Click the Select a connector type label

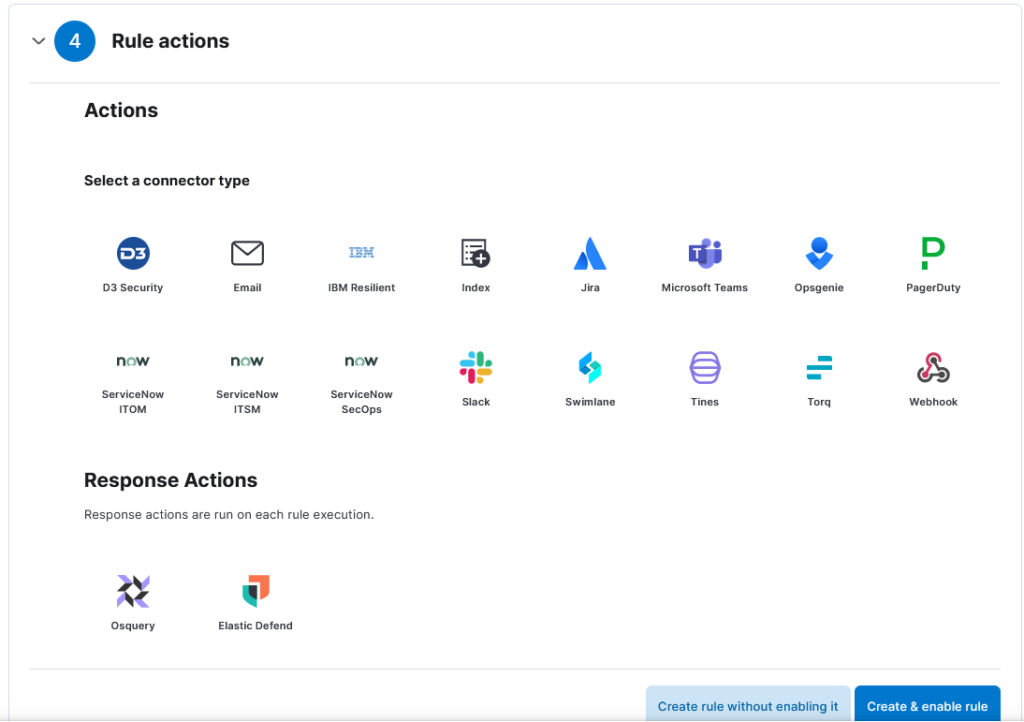click(167, 181)
